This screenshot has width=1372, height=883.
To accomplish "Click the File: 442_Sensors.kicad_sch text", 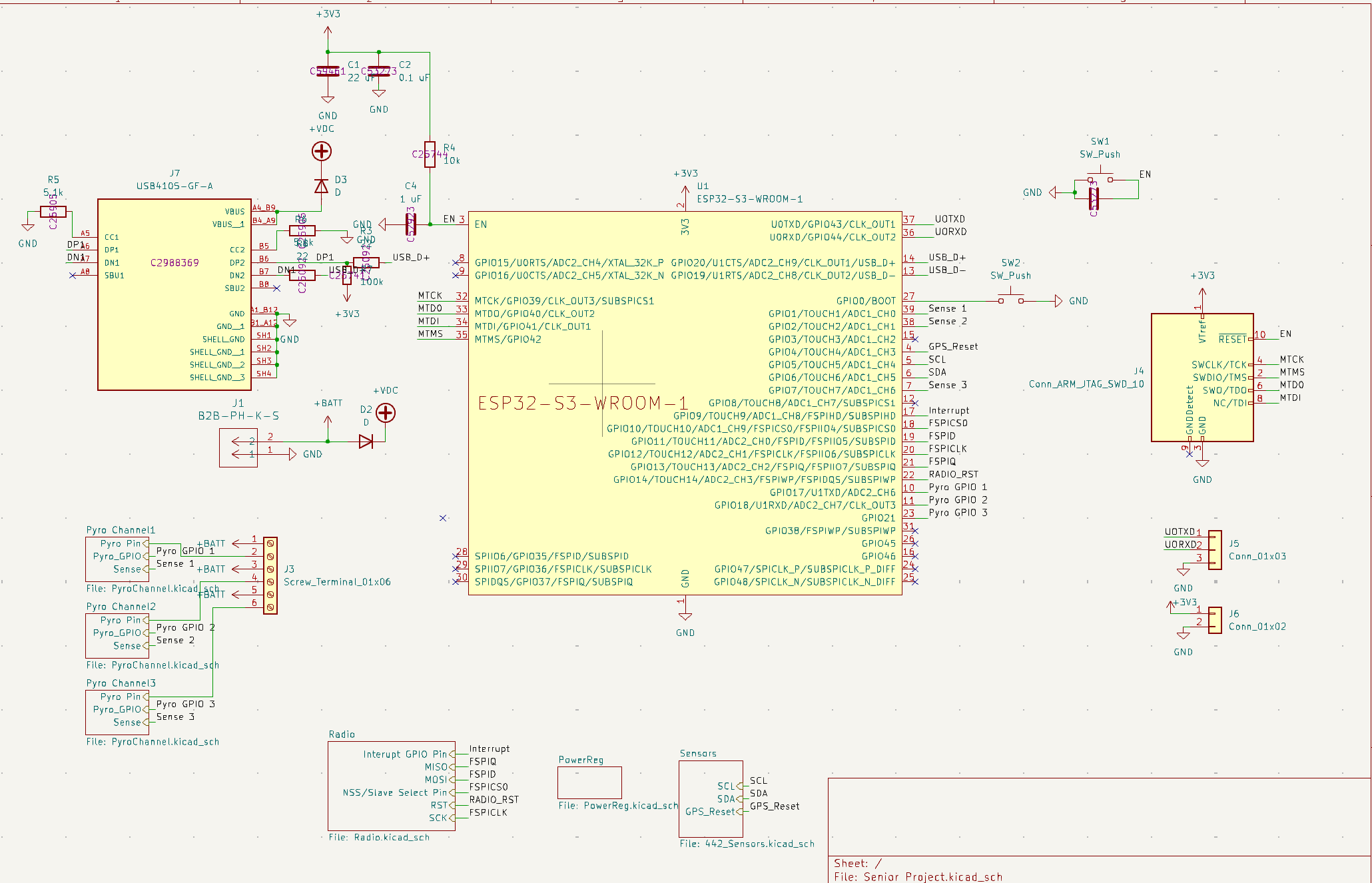I will click(x=747, y=844).
